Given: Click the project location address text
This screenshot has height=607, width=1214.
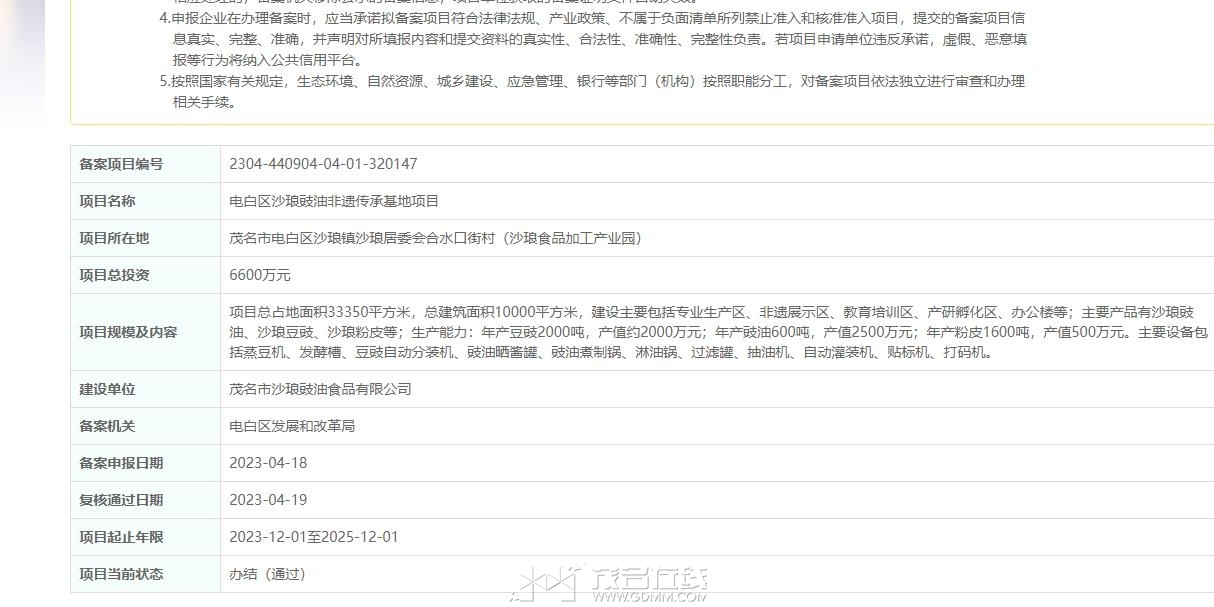Looking at the screenshot, I should tap(435, 238).
